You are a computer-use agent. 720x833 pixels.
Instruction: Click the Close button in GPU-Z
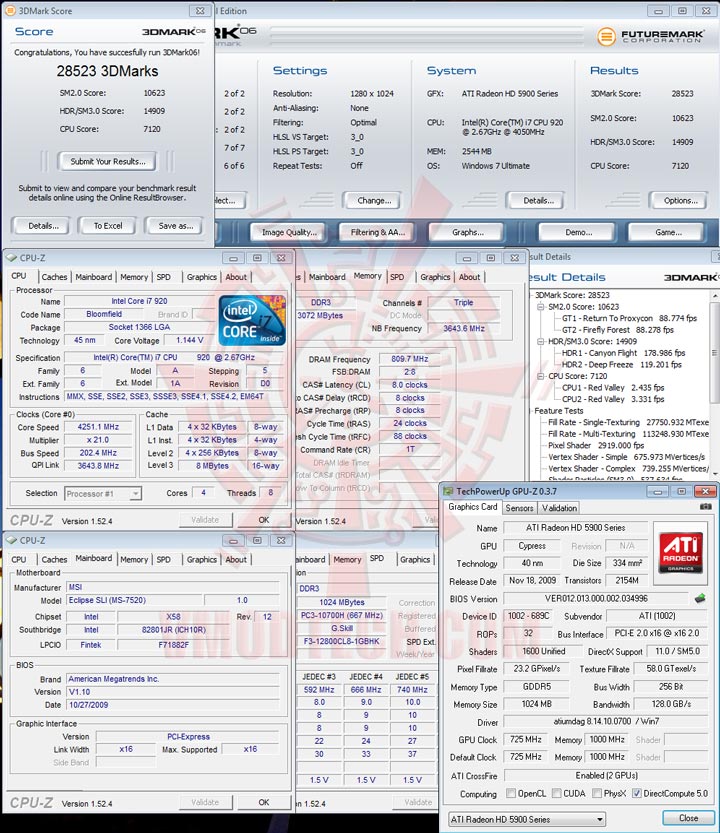coord(688,818)
